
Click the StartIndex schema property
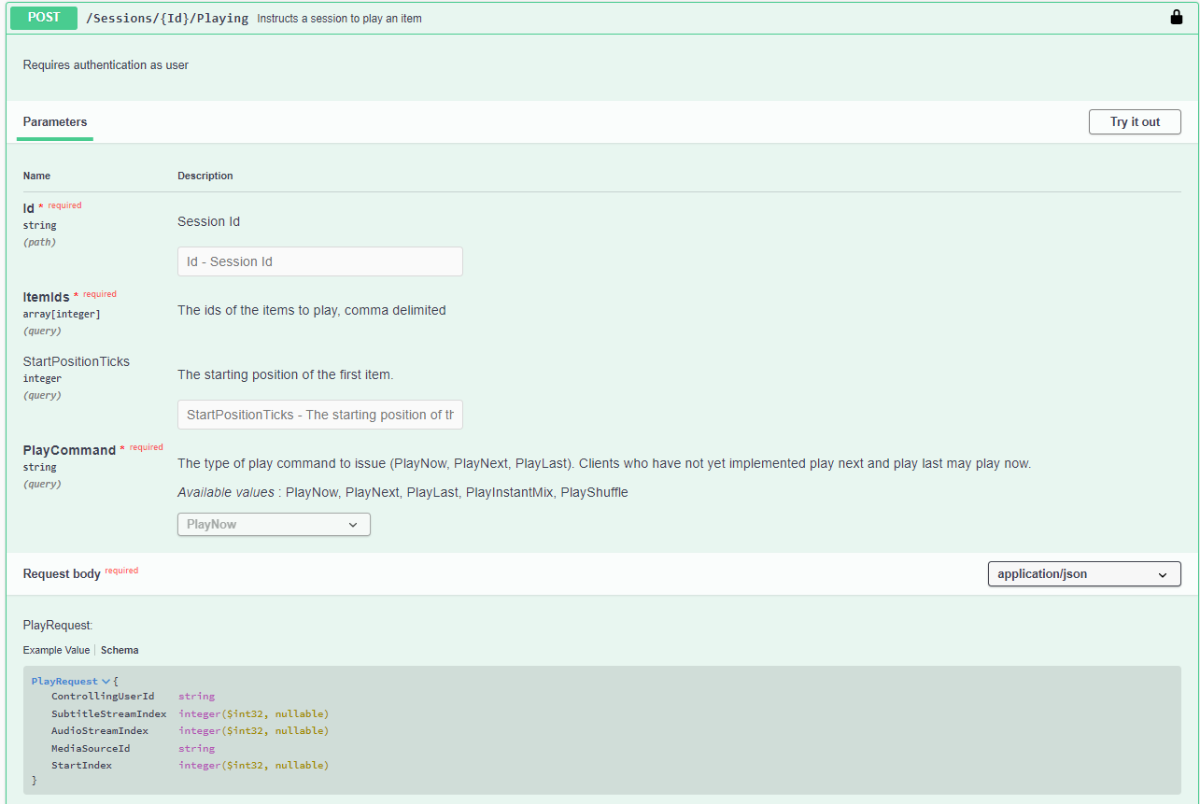tap(82, 765)
